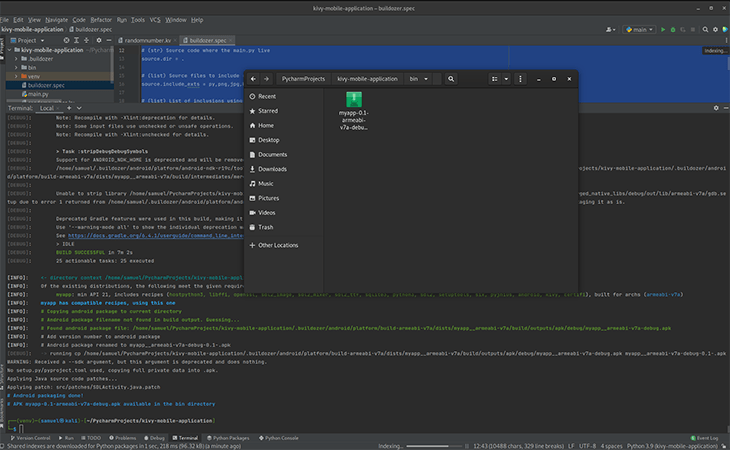
Task: Close the buildozer.spec editor tab
Action: coord(230,40)
